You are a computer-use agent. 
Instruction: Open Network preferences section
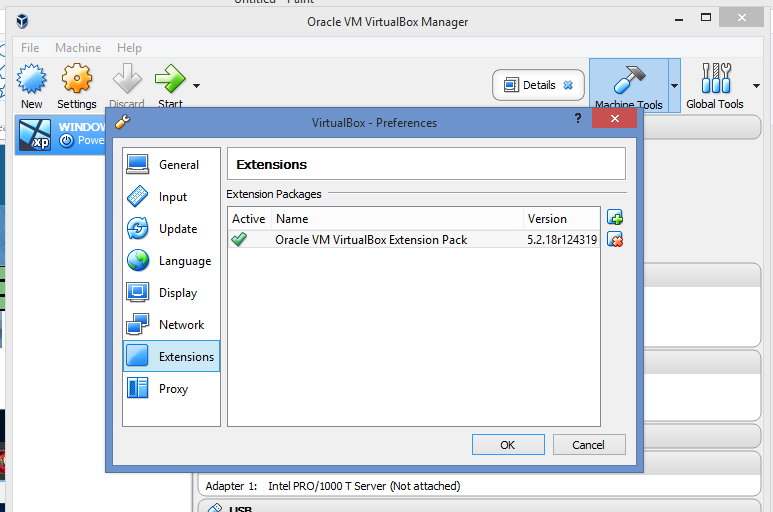[171, 325]
